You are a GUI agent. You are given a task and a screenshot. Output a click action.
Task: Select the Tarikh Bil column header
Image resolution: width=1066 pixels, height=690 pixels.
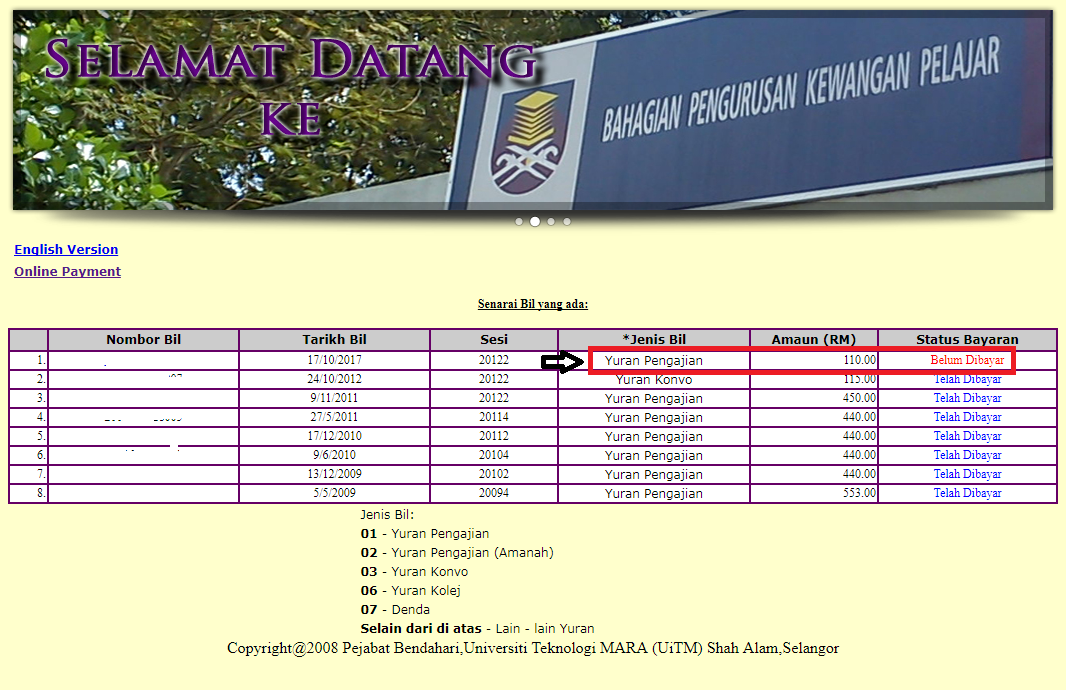(332, 340)
